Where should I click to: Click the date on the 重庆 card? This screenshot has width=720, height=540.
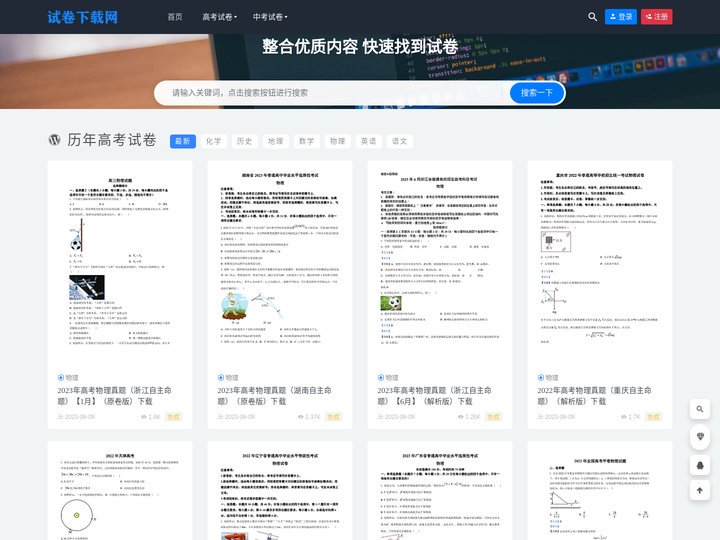556,417
